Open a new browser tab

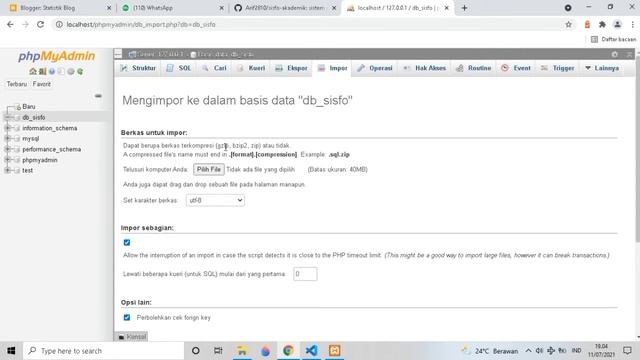tap(464, 8)
